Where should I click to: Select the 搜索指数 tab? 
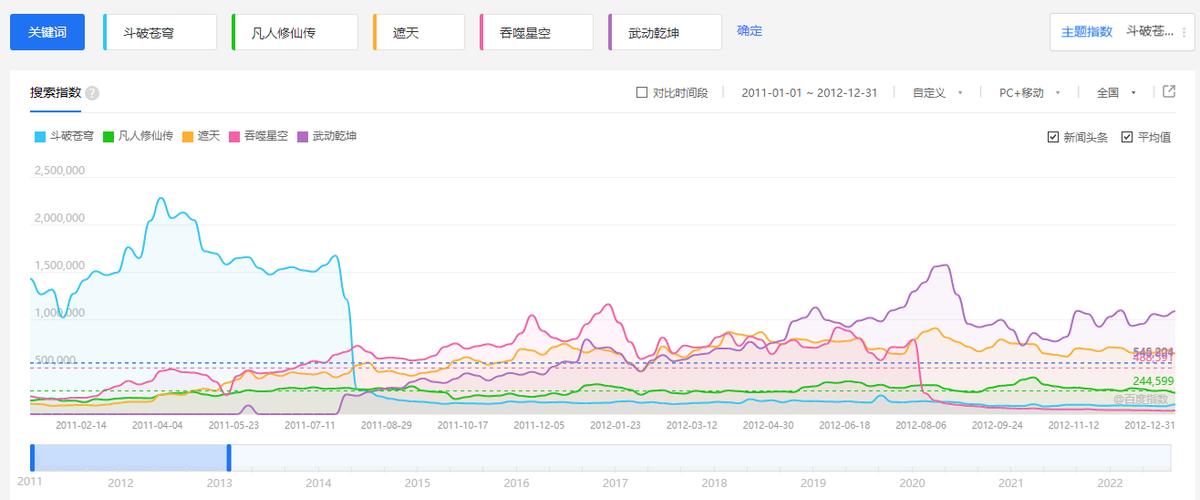click(x=55, y=92)
